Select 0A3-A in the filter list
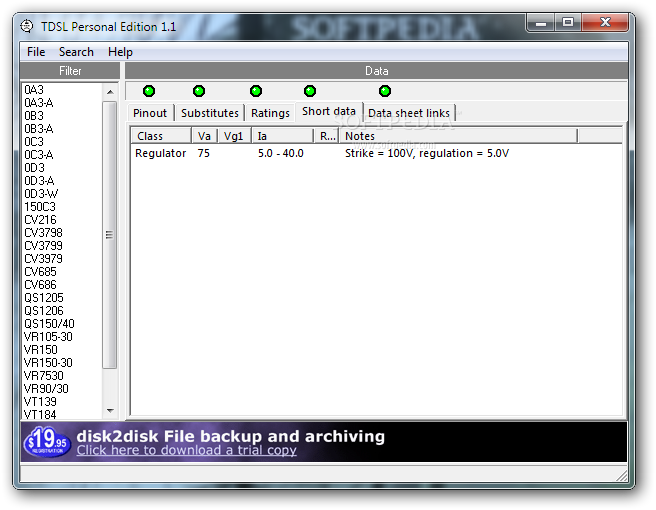The height and width of the screenshot is (510, 656). [x=38, y=103]
